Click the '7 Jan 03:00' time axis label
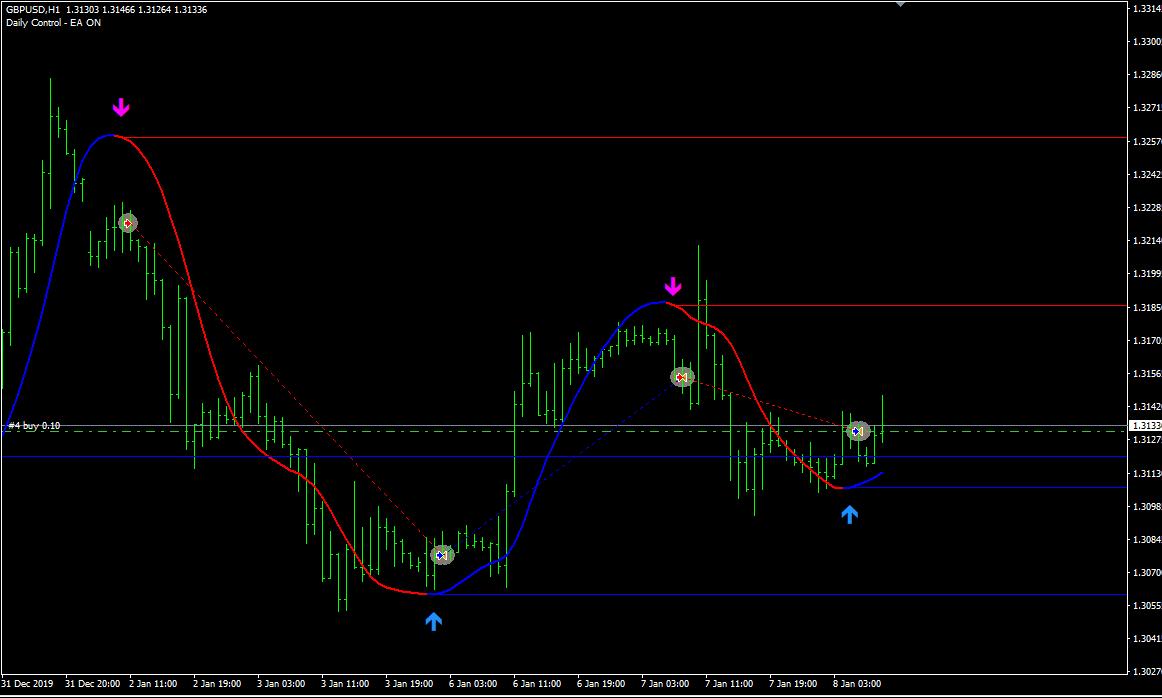Image resolution: width=1162 pixels, height=698 pixels. click(665, 684)
